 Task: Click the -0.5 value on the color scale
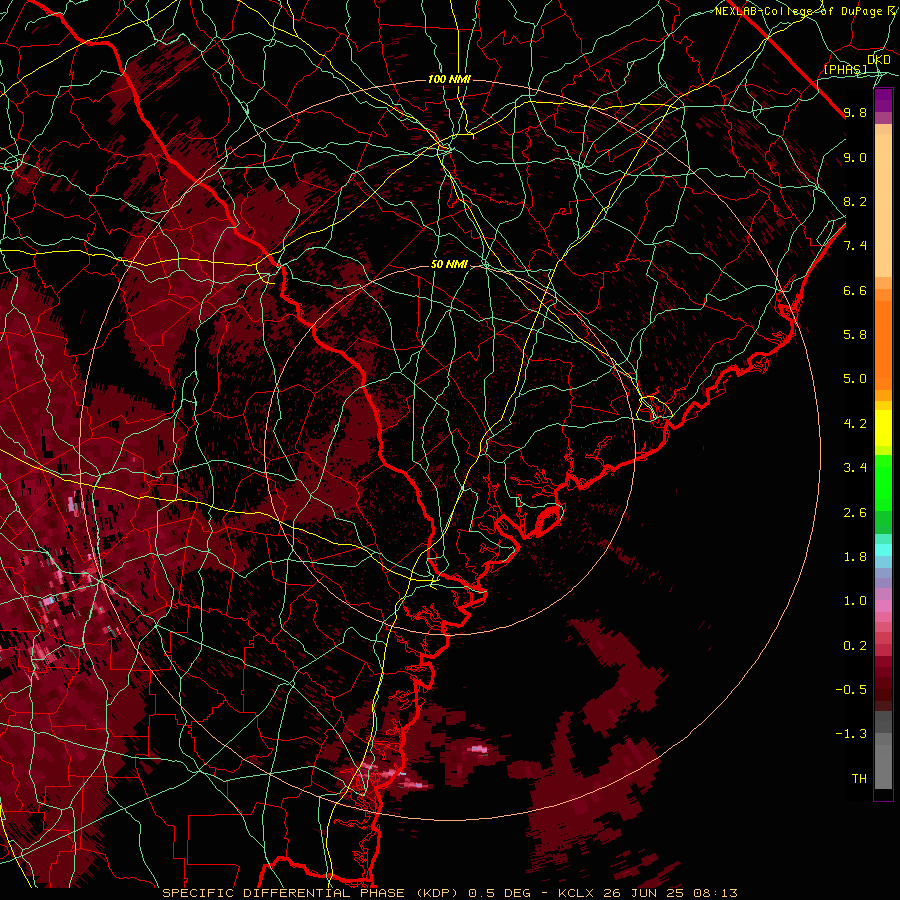click(851, 690)
